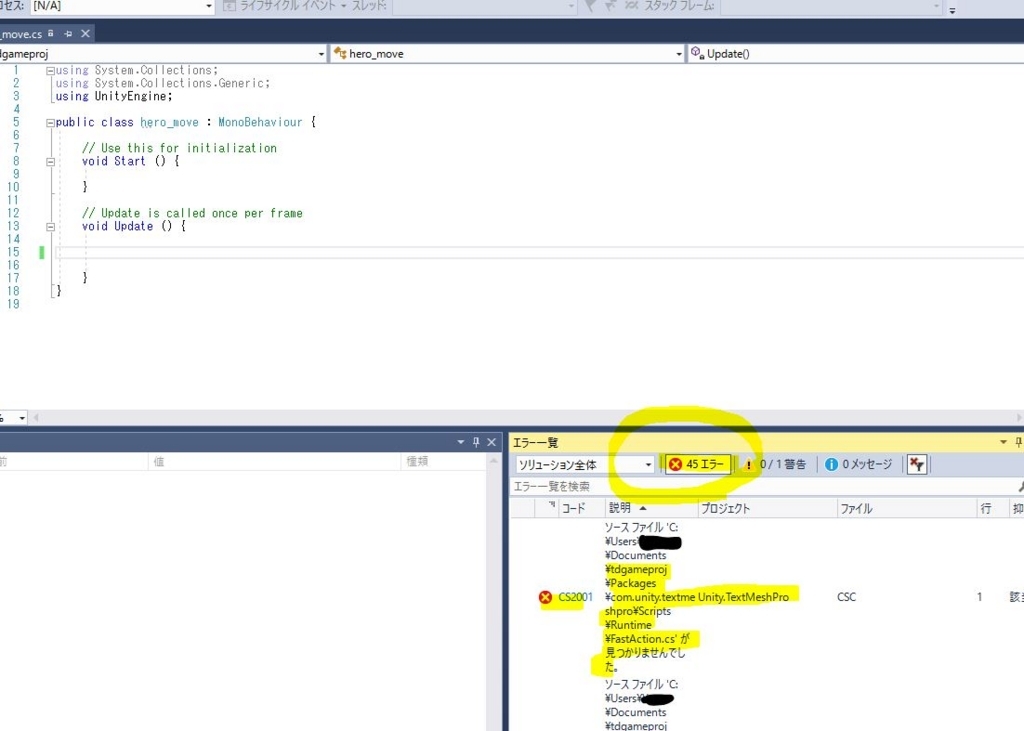Open the ソリューション全体 scope dropdown
The image size is (1024, 731).
(x=585, y=464)
